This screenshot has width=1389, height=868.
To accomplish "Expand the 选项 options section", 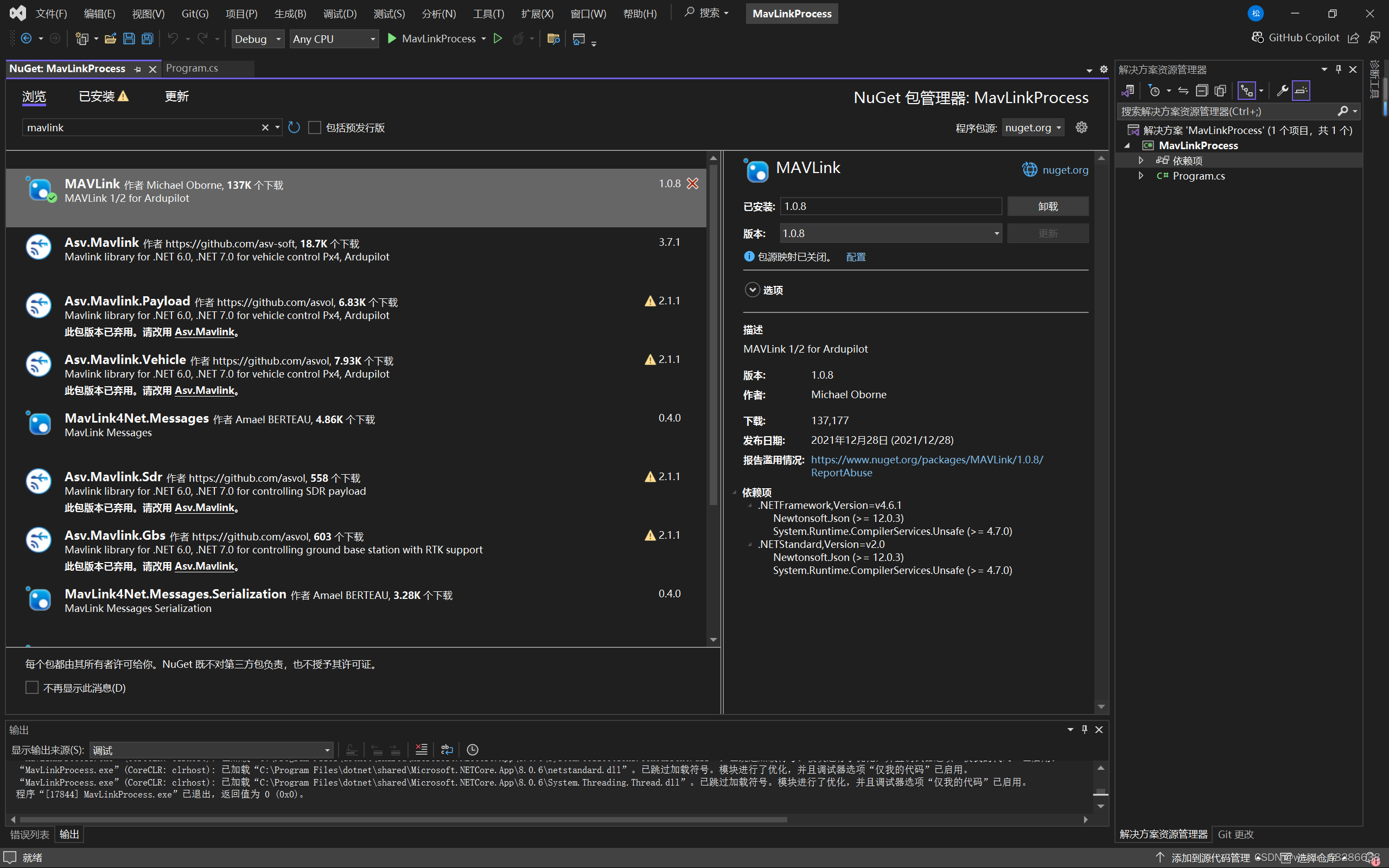I will pyautogui.click(x=752, y=290).
